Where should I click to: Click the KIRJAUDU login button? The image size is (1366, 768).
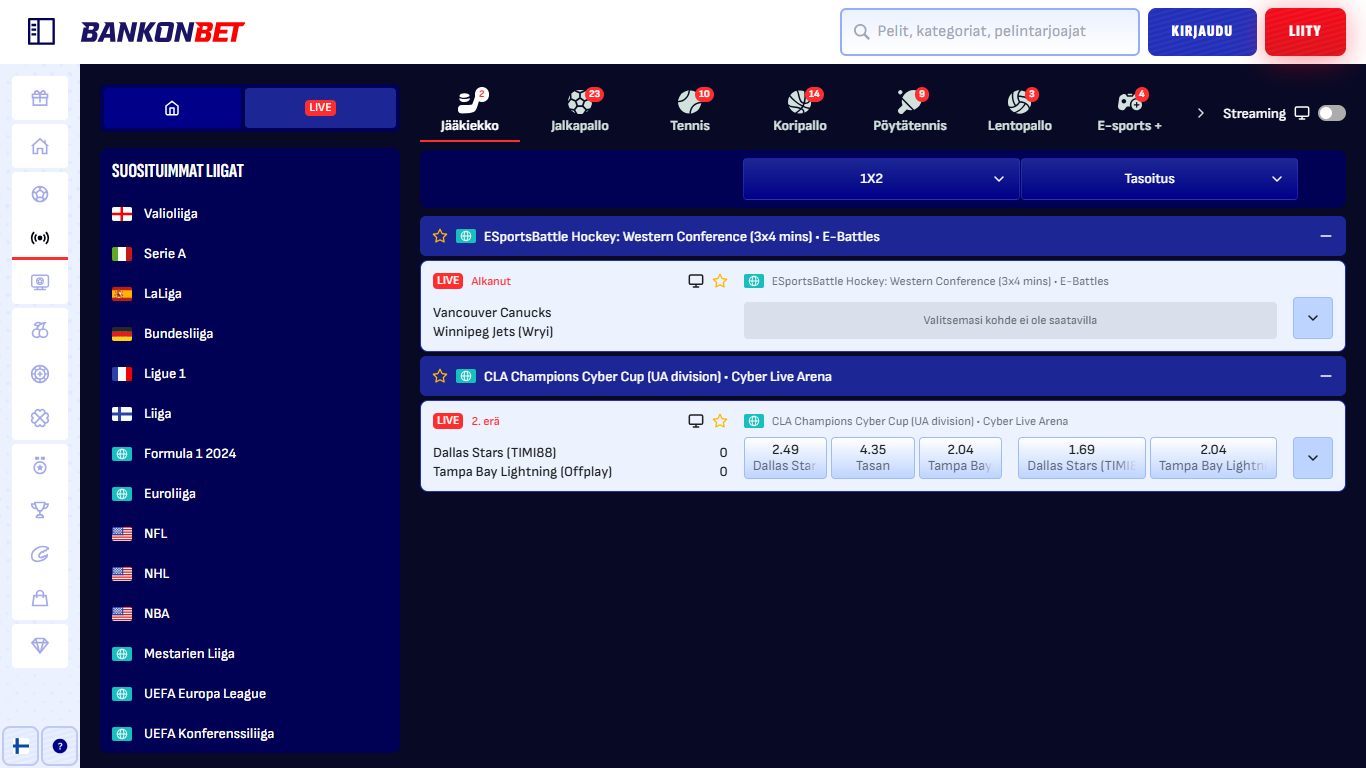point(1201,32)
